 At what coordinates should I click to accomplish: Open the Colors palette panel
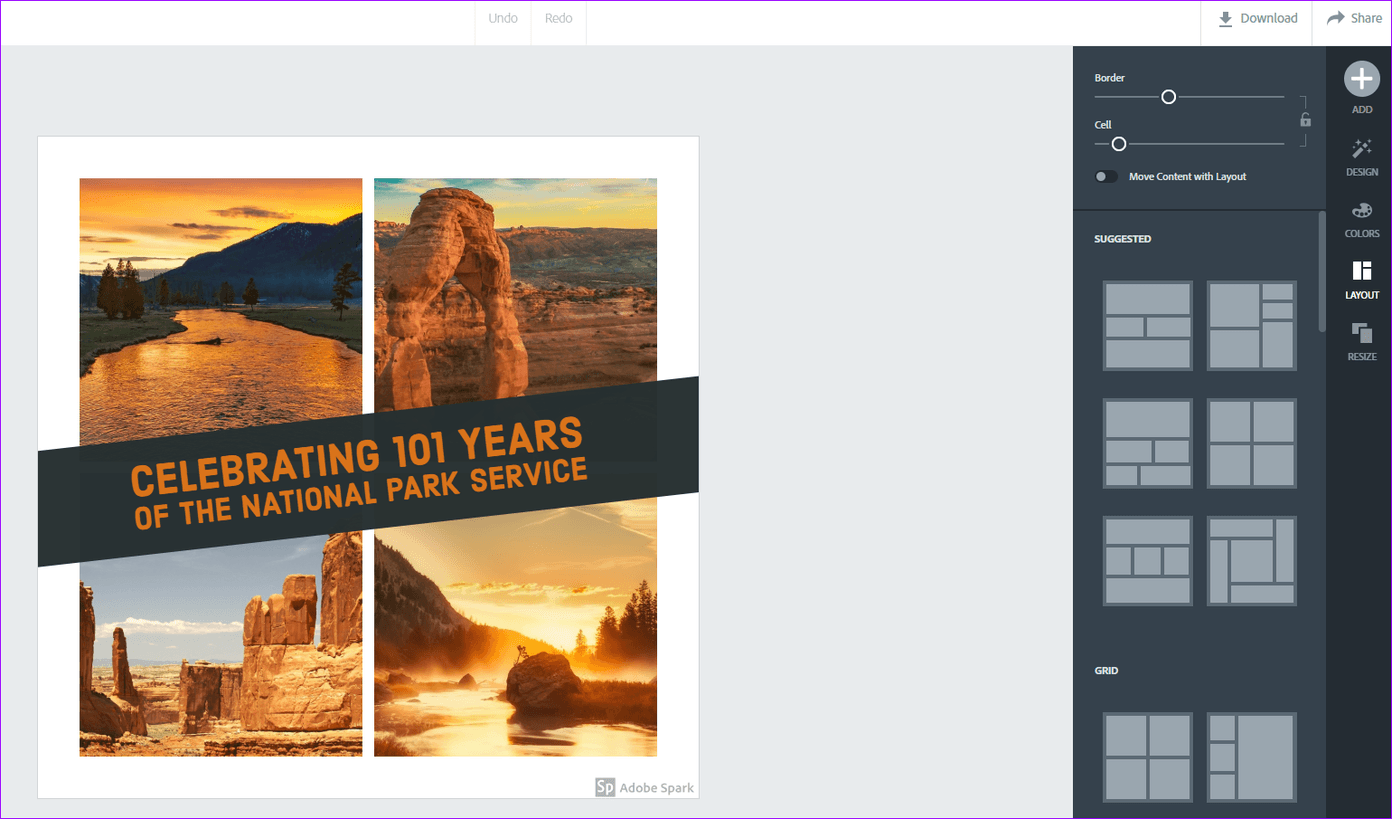coord(1361,211)
